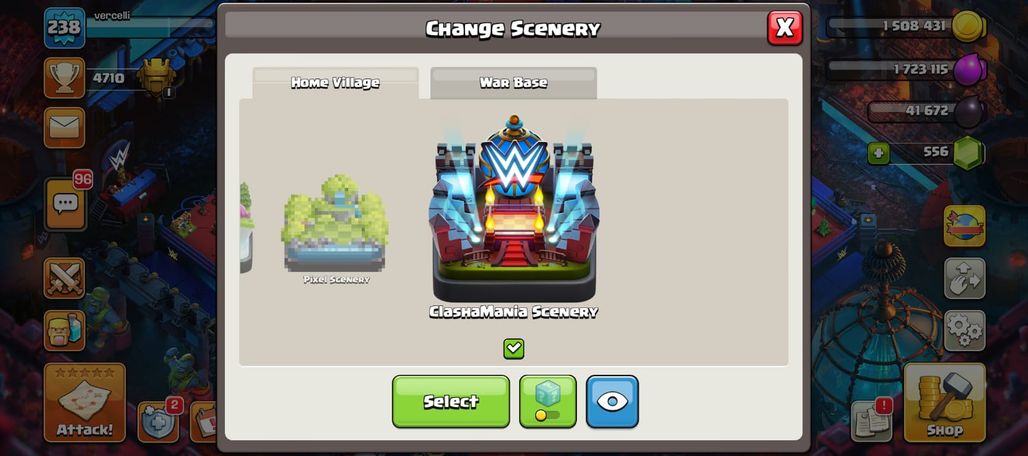
Task: Open the army barbarian and potion icon
Action: [x=64, y=330]
